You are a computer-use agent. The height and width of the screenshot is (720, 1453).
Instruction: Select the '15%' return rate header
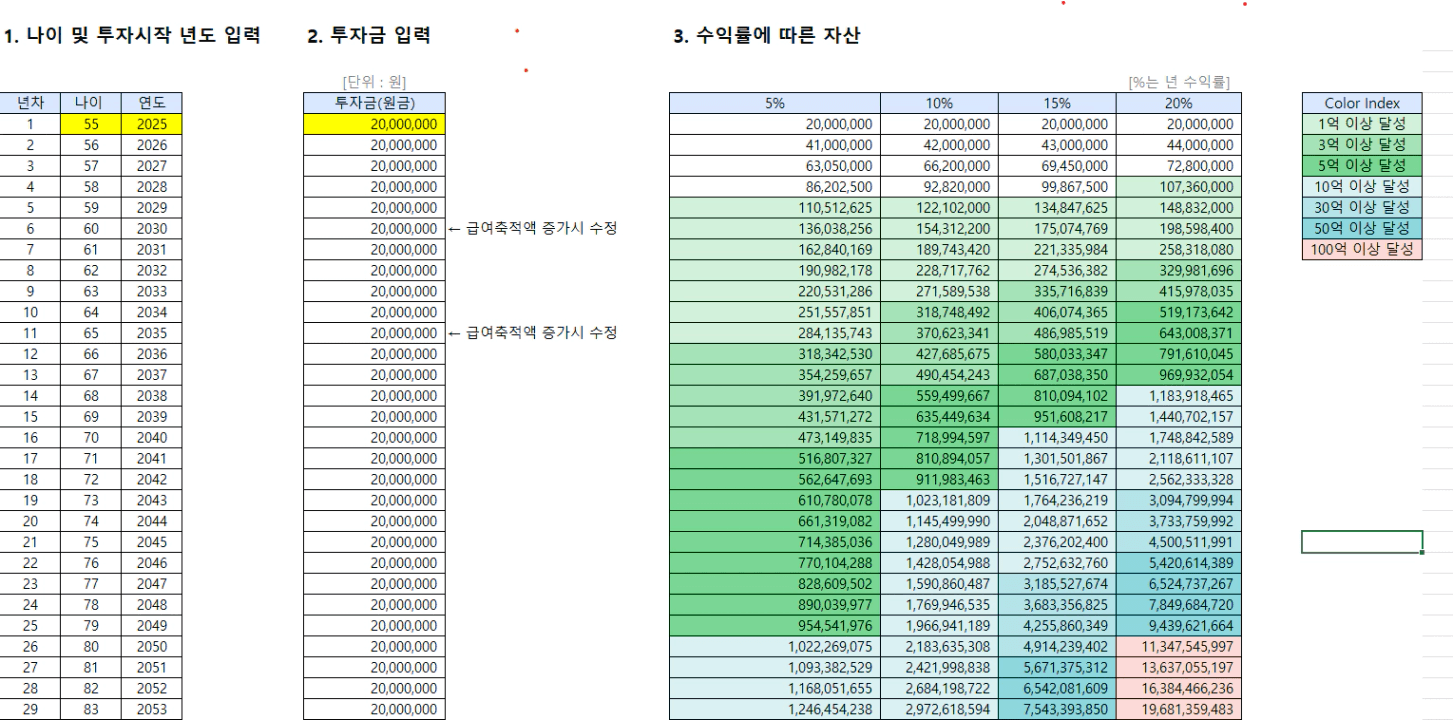point(1057,104)
